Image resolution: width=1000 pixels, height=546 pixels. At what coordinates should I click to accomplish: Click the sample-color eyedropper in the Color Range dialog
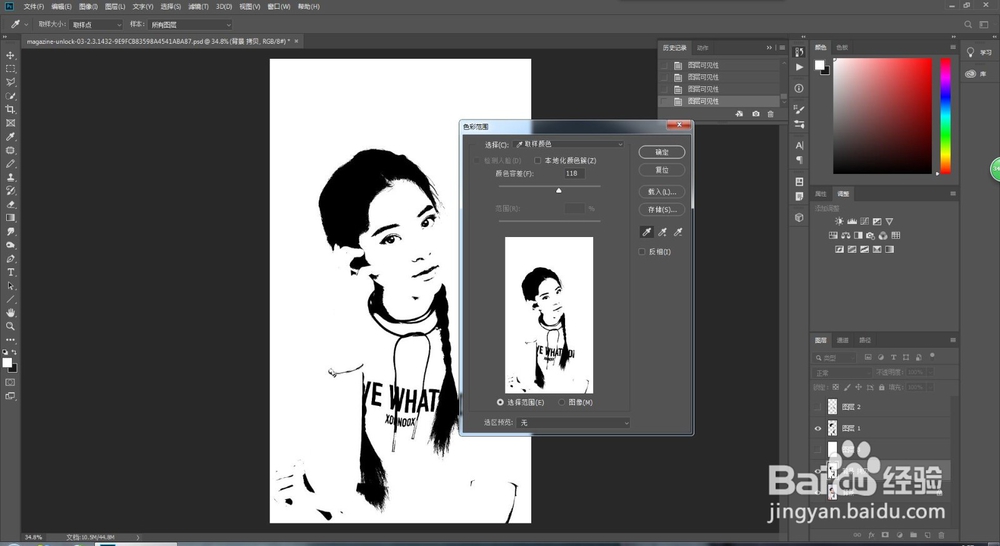pyautogui.click(x=647, y=232)
